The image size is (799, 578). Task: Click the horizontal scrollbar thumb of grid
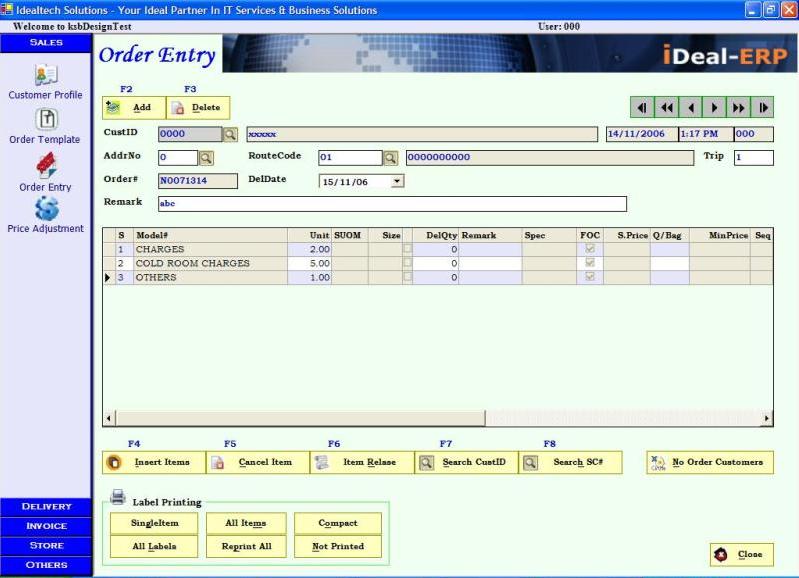(300, 418)
